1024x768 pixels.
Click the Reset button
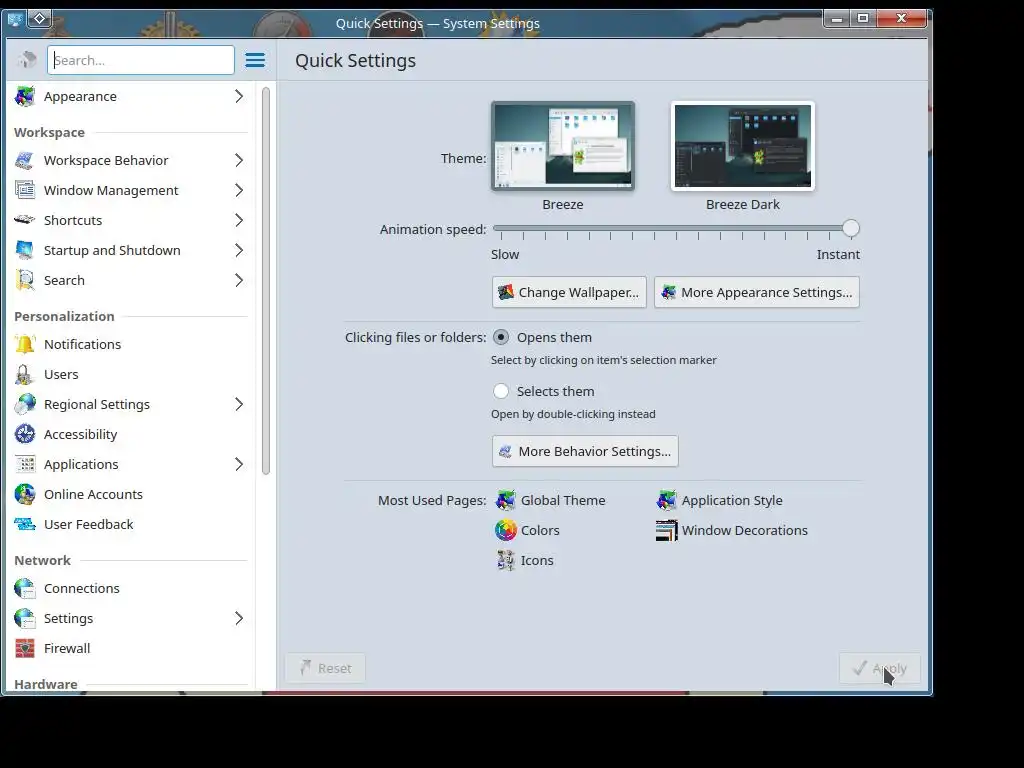325,668
